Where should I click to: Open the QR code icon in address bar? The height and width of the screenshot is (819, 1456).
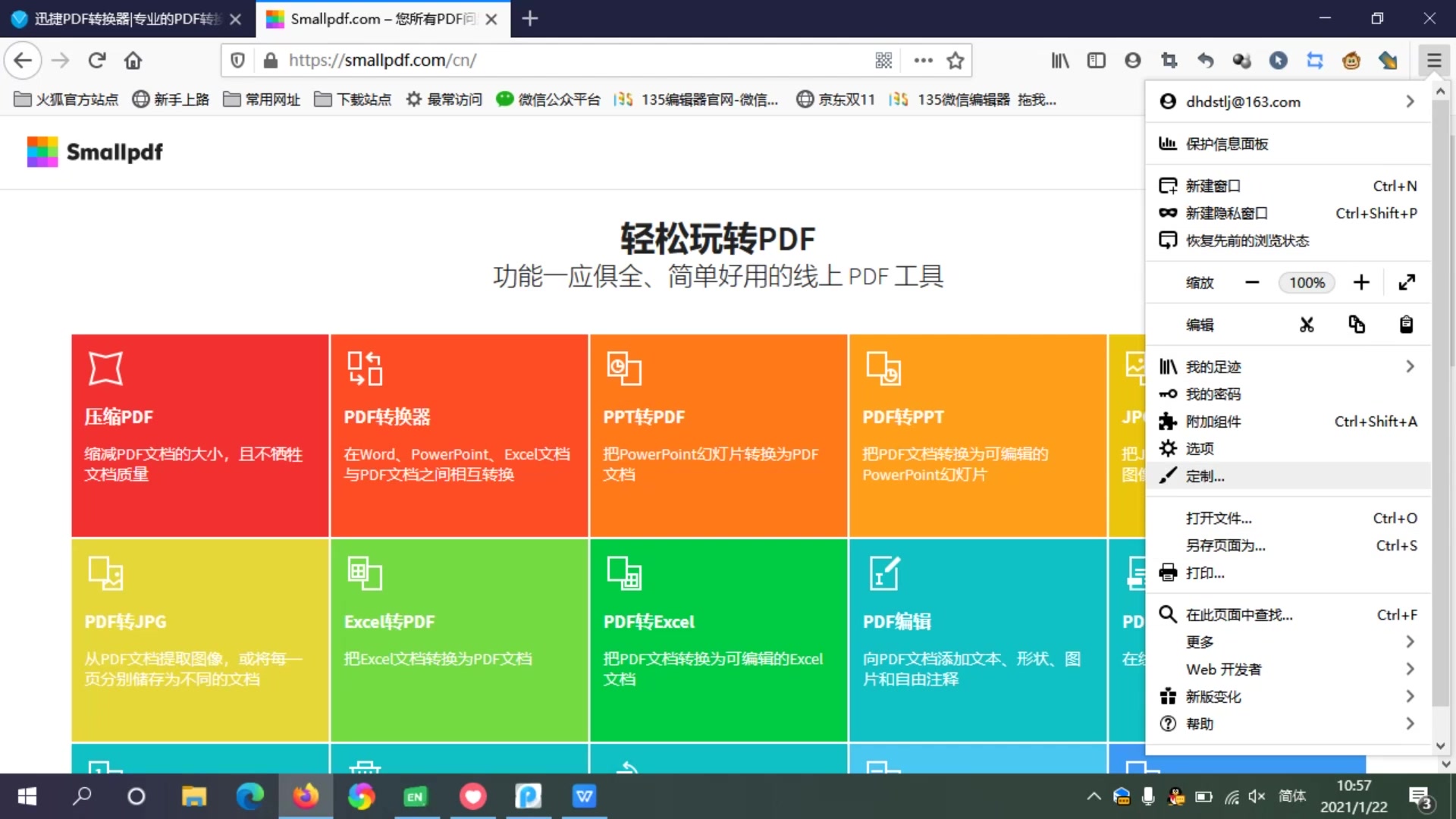[883, 61]
